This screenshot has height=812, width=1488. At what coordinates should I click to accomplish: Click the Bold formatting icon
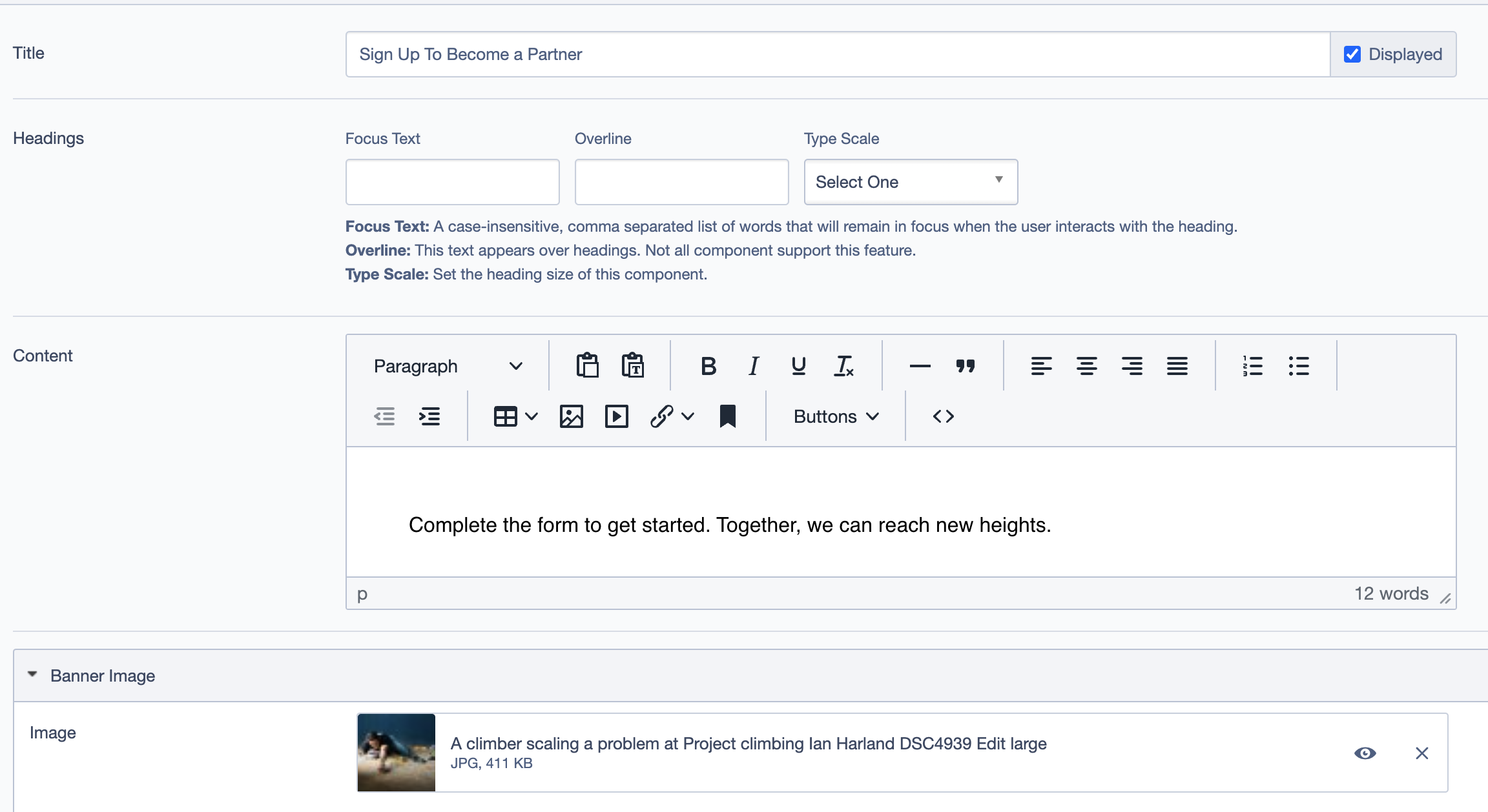pos(708,366)
